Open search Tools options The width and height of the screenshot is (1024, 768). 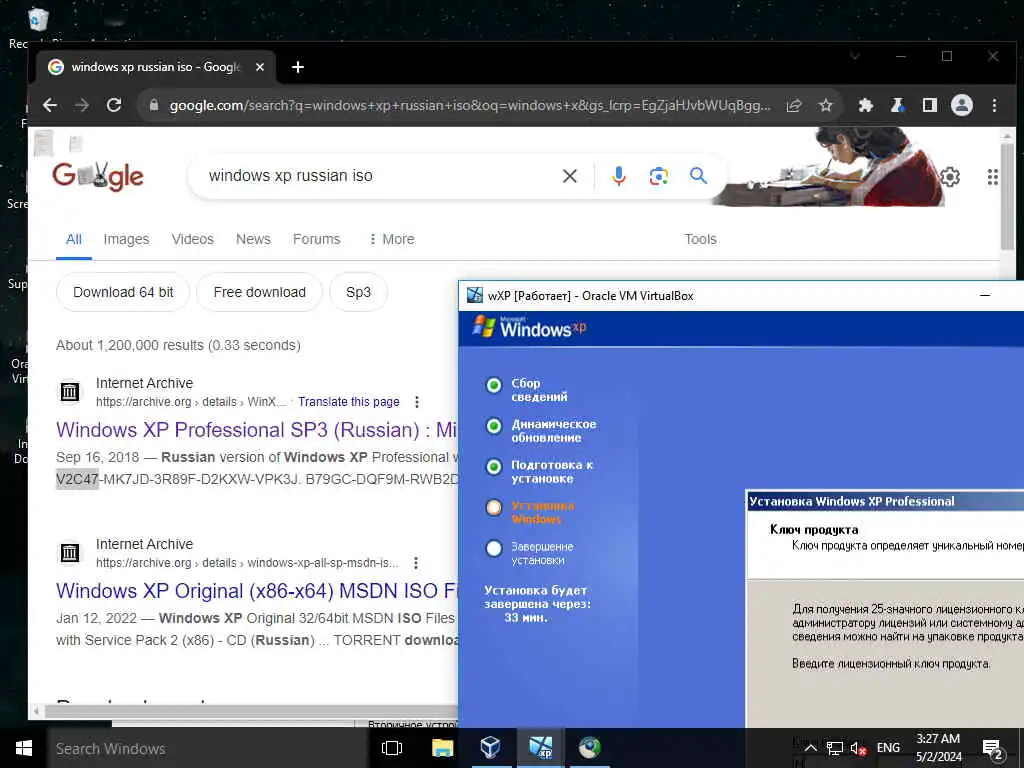pyautogui.click(x=700, y=239)
